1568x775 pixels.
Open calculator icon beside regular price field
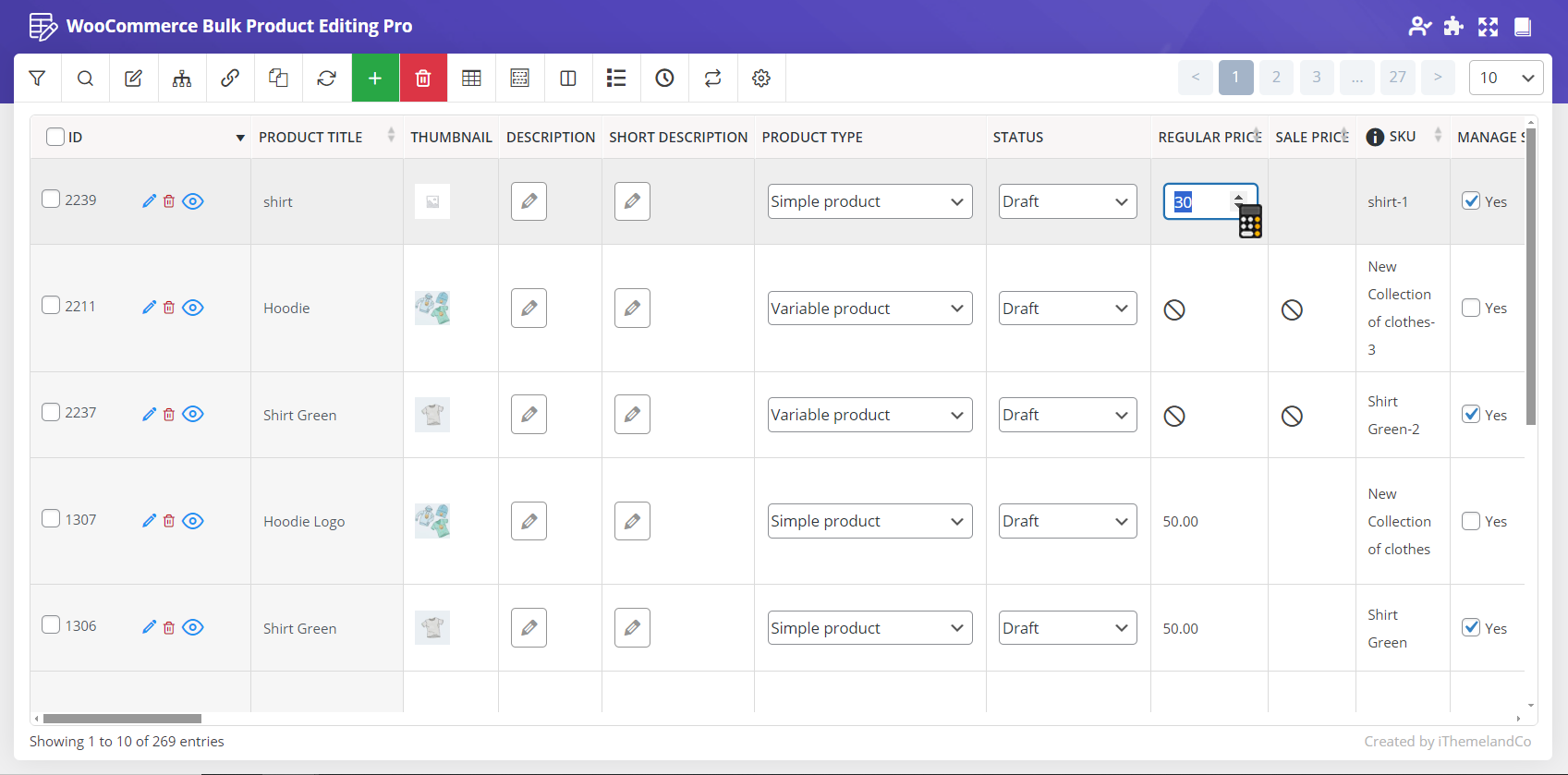pyautogui.click(x=1250, y=223)
